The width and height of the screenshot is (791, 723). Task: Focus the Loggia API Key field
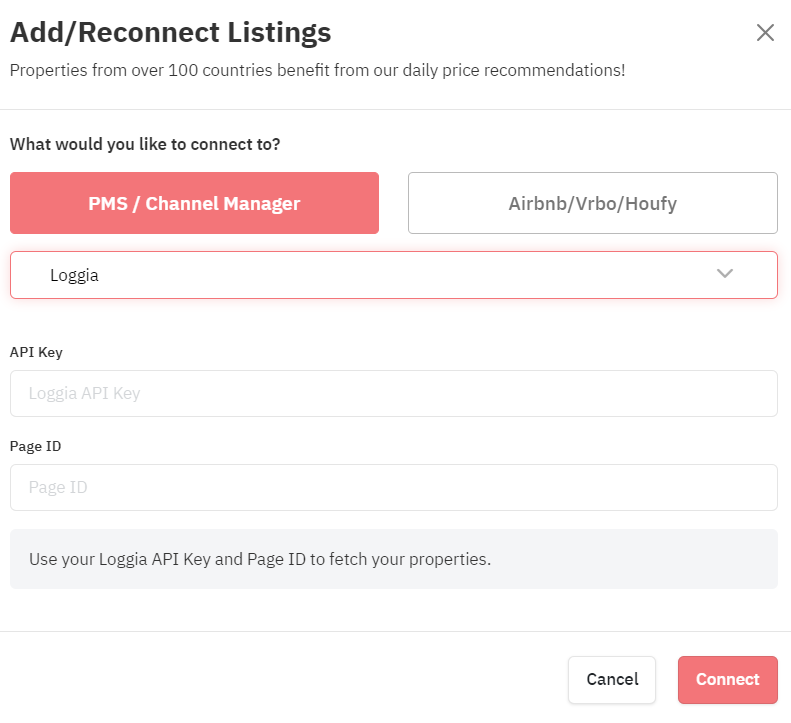(393, 394)
